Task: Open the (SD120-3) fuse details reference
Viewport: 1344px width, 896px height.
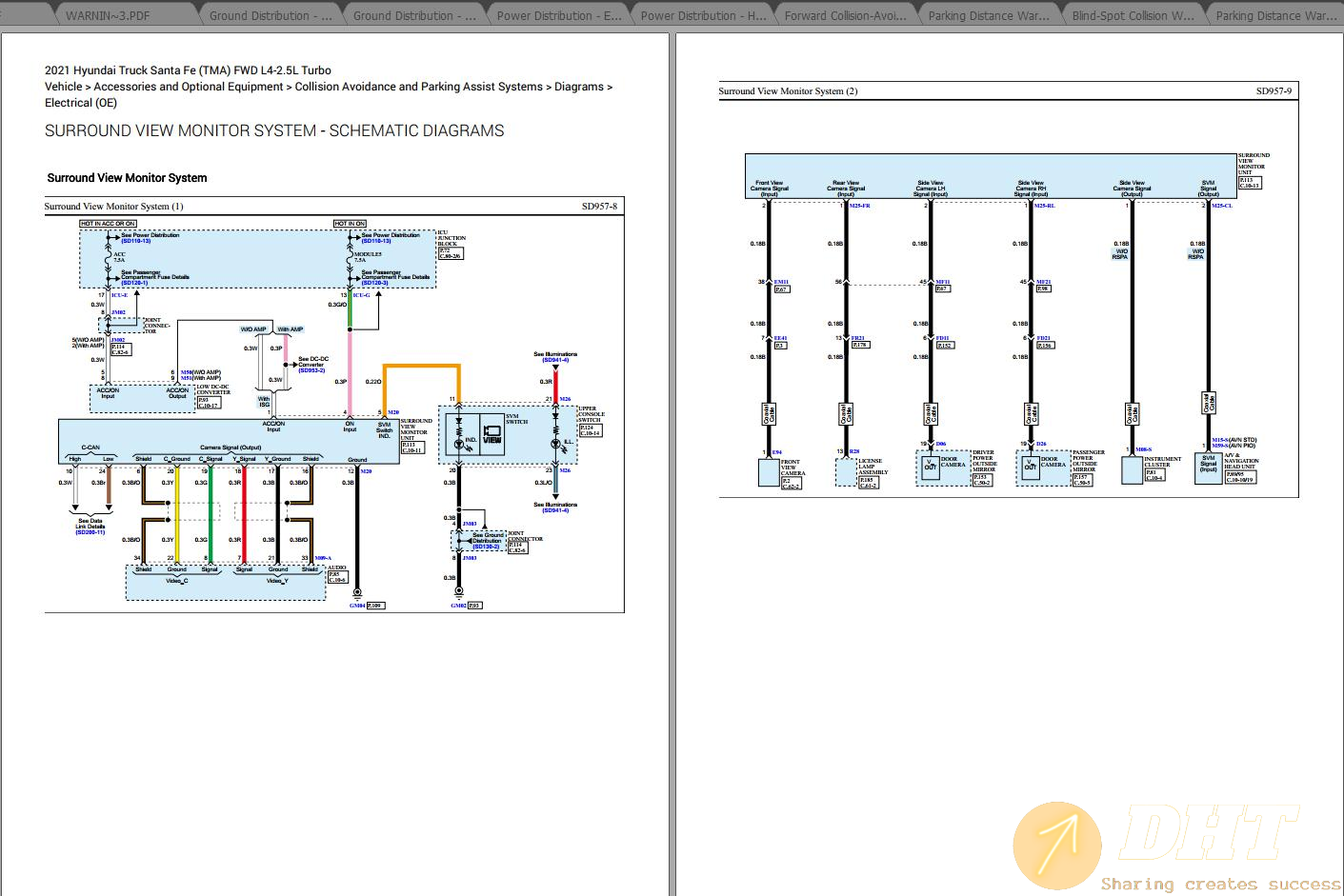Action: (374, 283)
